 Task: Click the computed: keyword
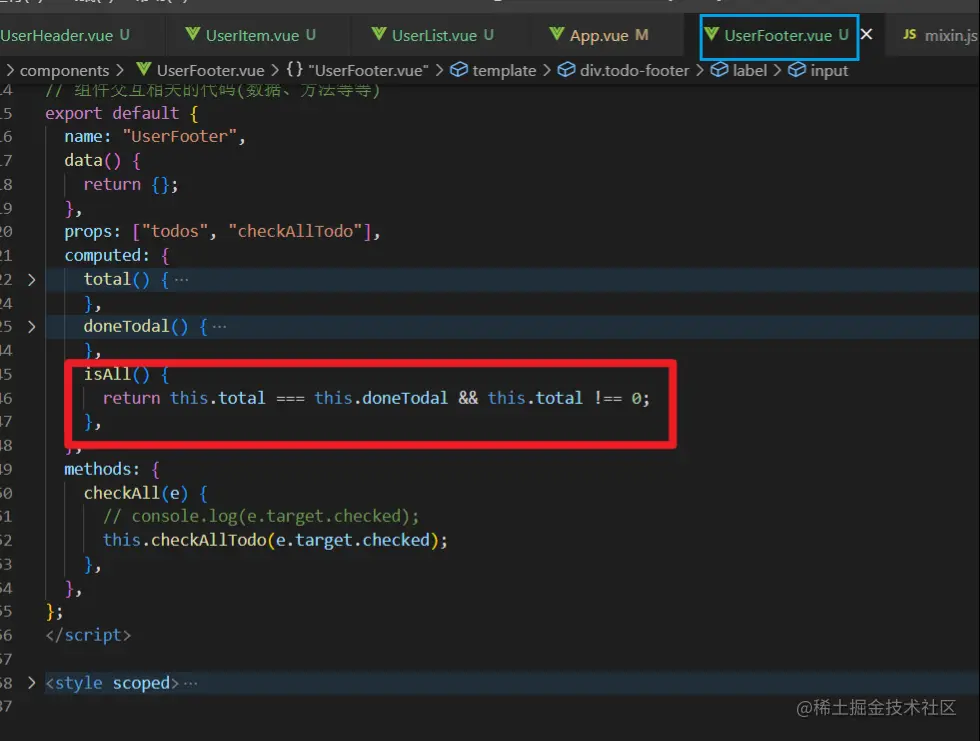107,256
